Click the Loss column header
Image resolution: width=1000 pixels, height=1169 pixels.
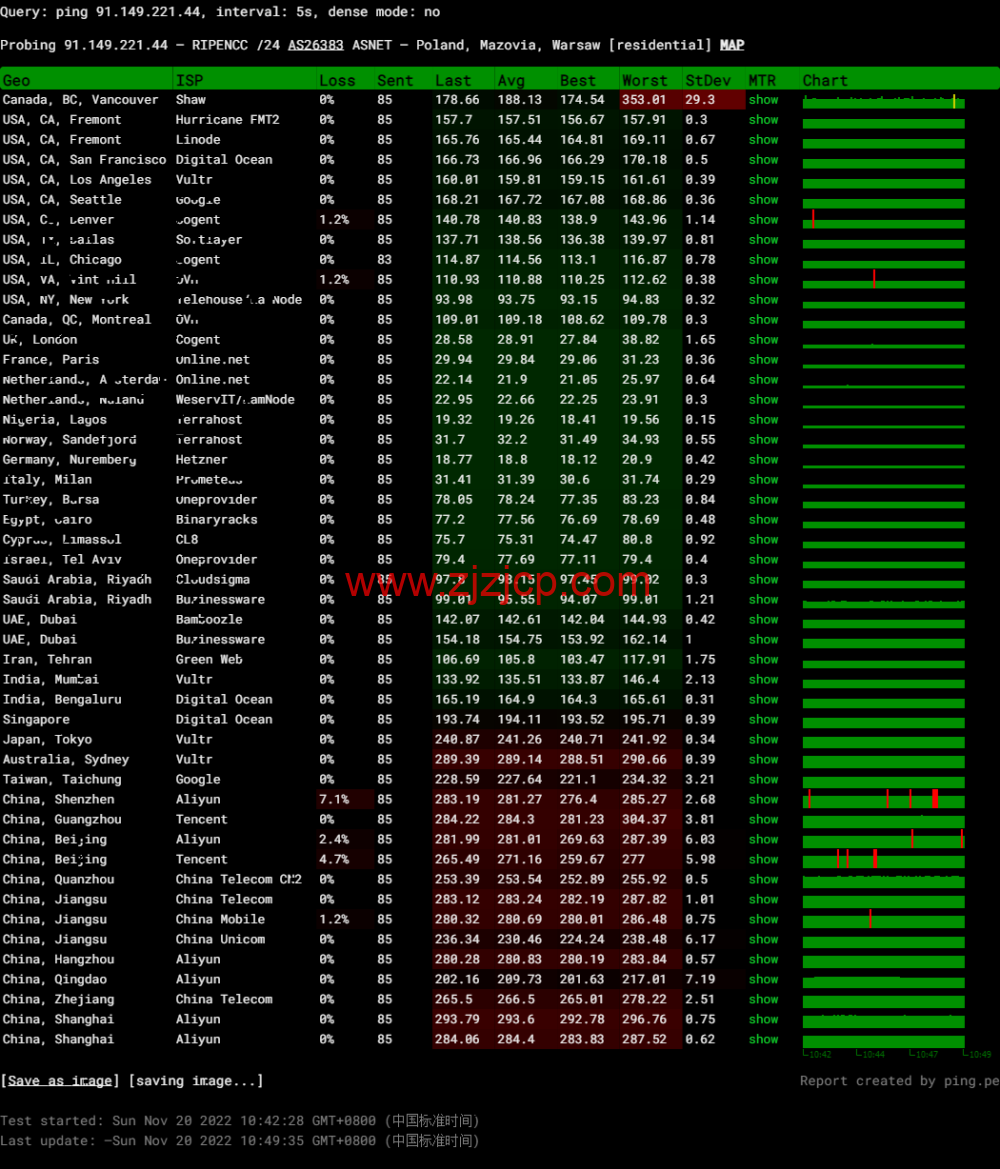pos(337,80)
